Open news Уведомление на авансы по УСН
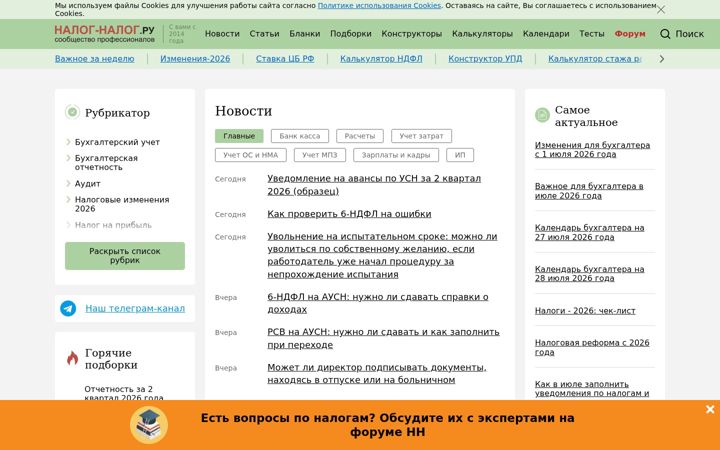The height and width of the screenshot is (450, 720). [374, 185]
